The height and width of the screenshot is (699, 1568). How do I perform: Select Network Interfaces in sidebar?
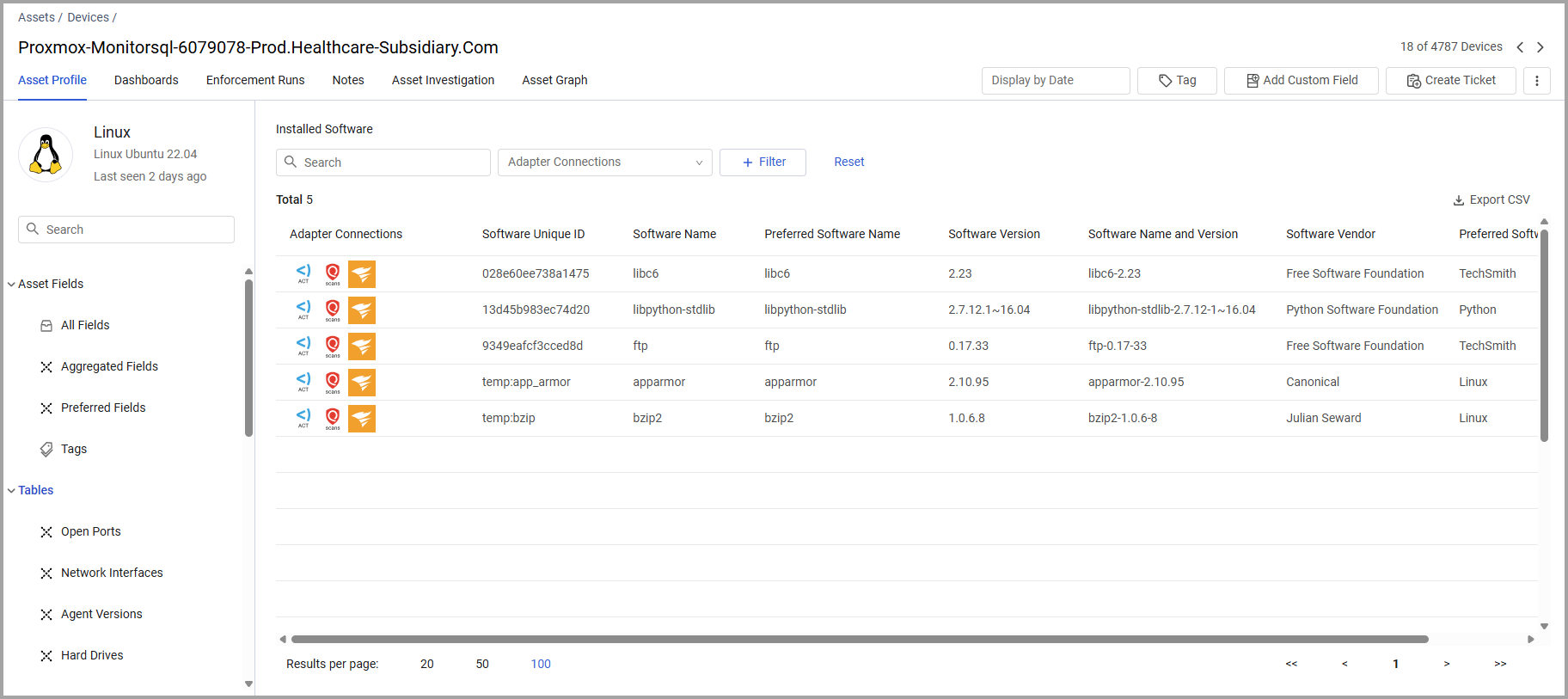(112, 573)
